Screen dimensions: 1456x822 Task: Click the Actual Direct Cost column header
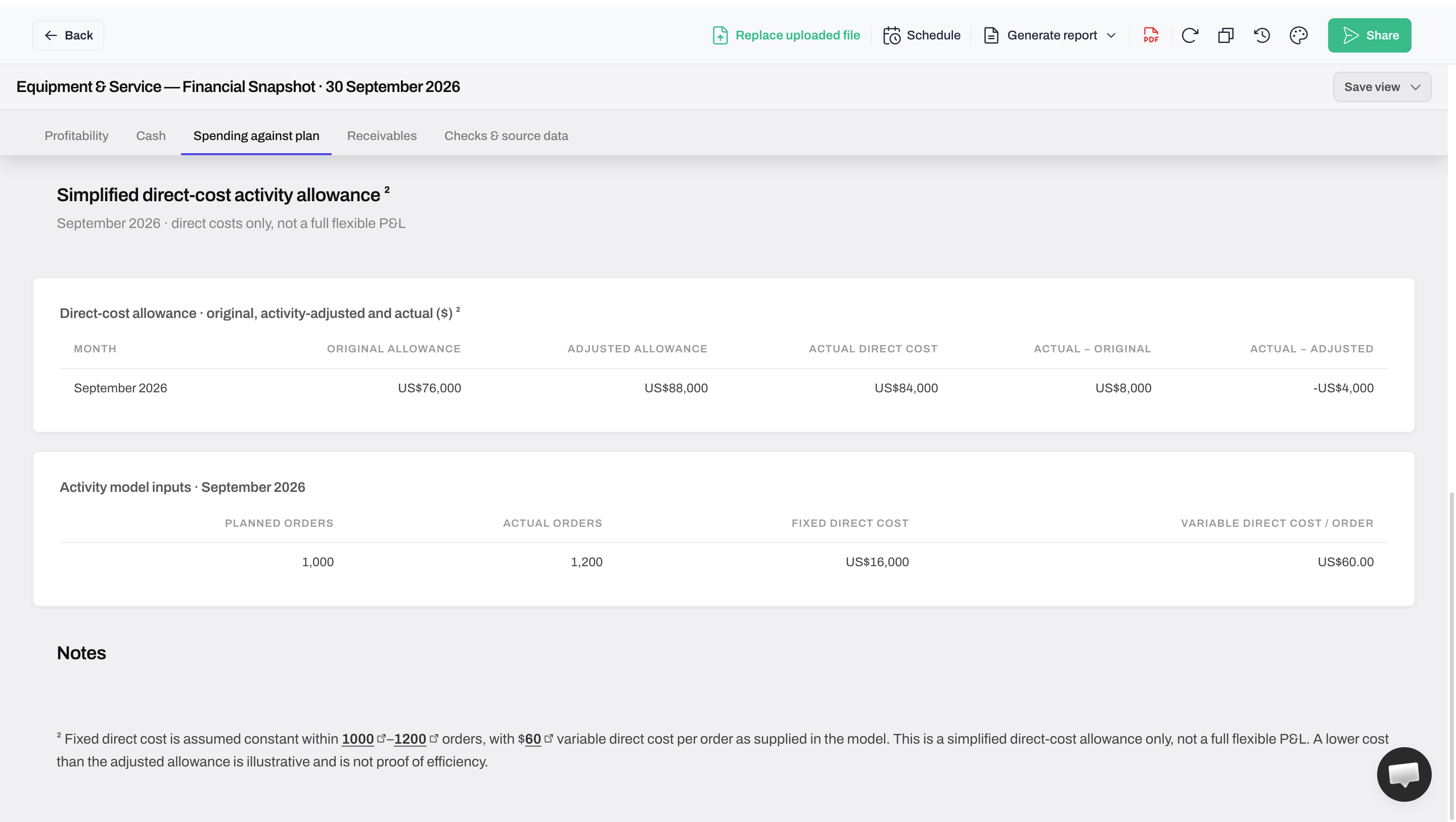point(873,349)
